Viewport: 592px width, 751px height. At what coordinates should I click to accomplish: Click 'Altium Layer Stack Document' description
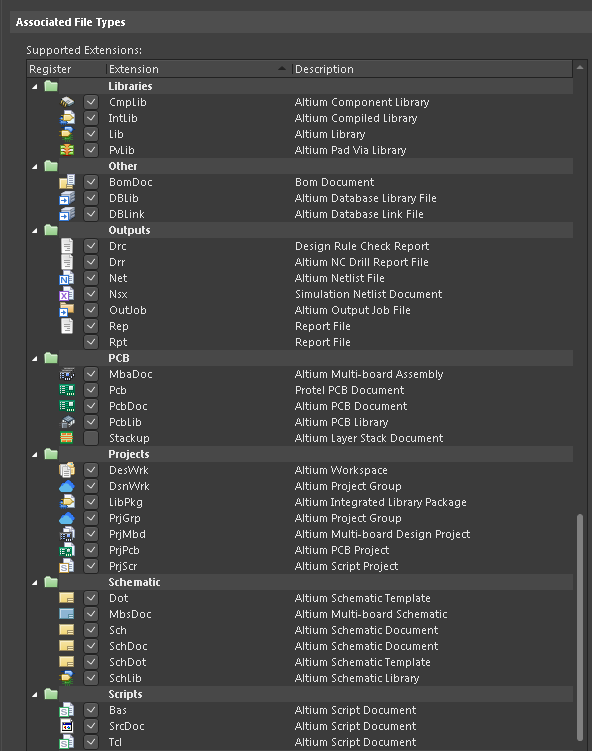[369, 438]
